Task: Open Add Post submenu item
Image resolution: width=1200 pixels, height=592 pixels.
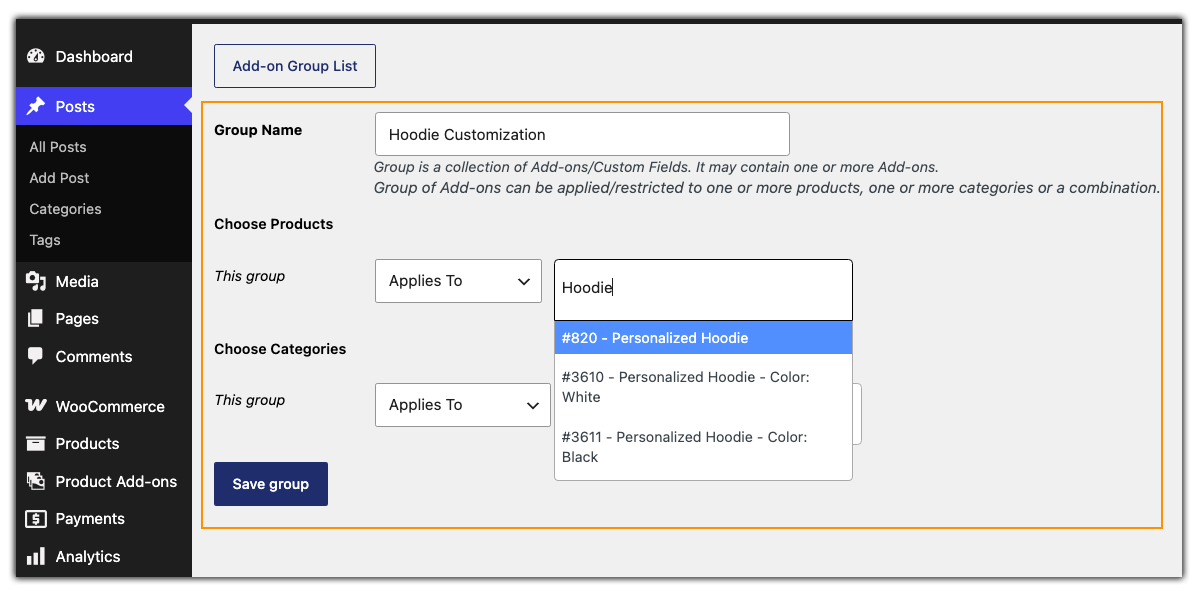Action: [60, 178]
